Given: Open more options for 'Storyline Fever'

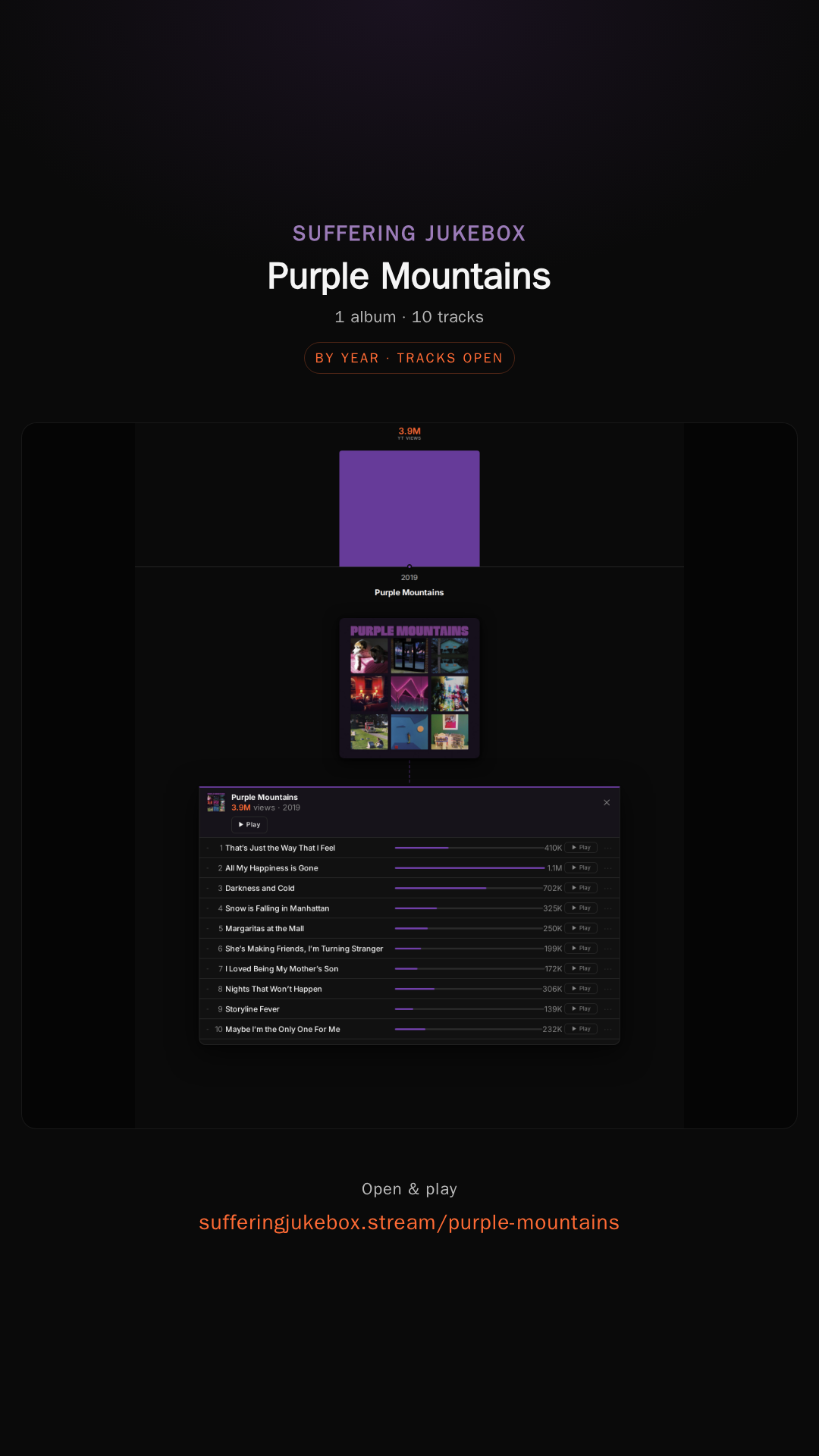Looking at the screenshot, I should click(608, 1009).
